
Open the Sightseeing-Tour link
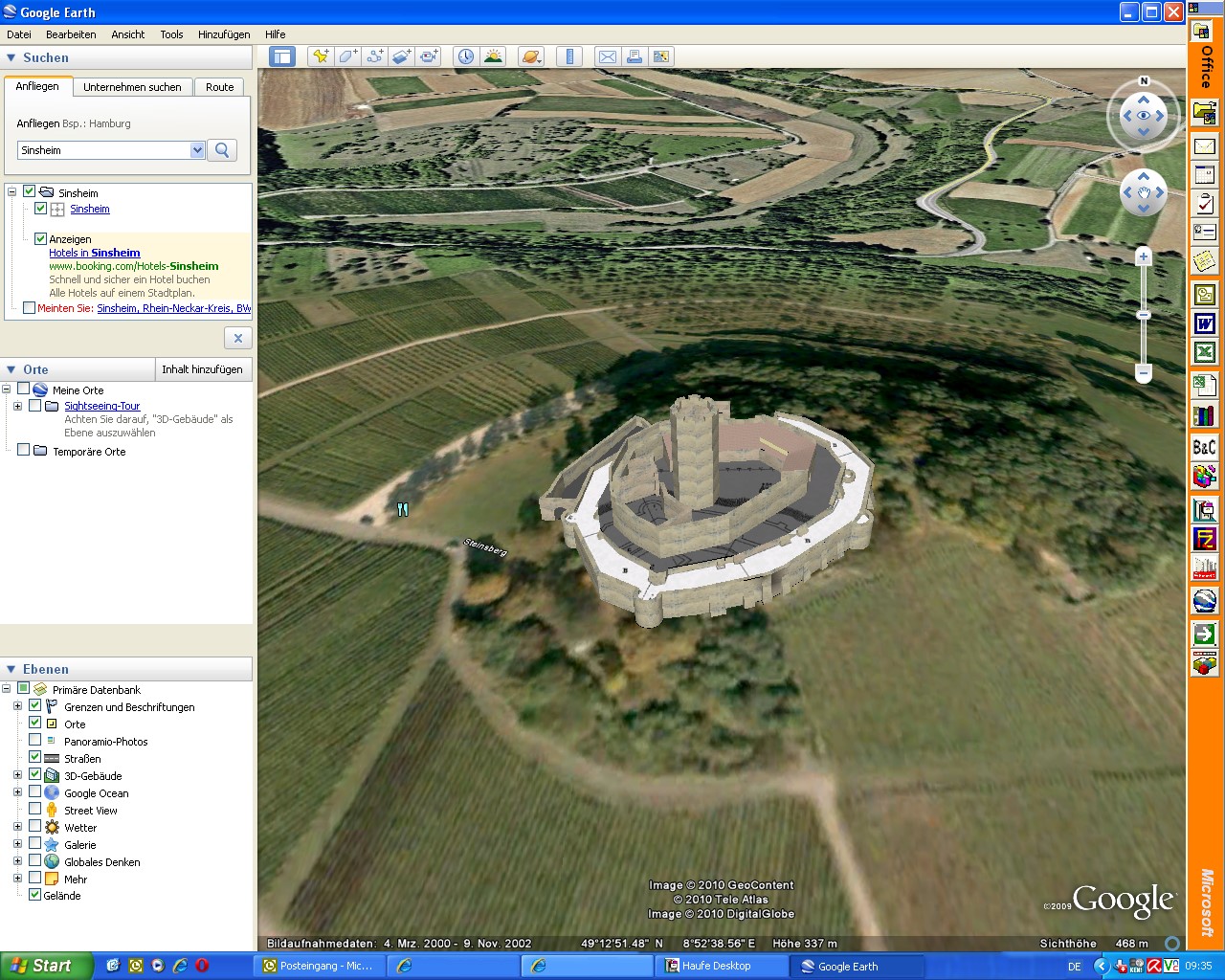[x=102, y=406]
